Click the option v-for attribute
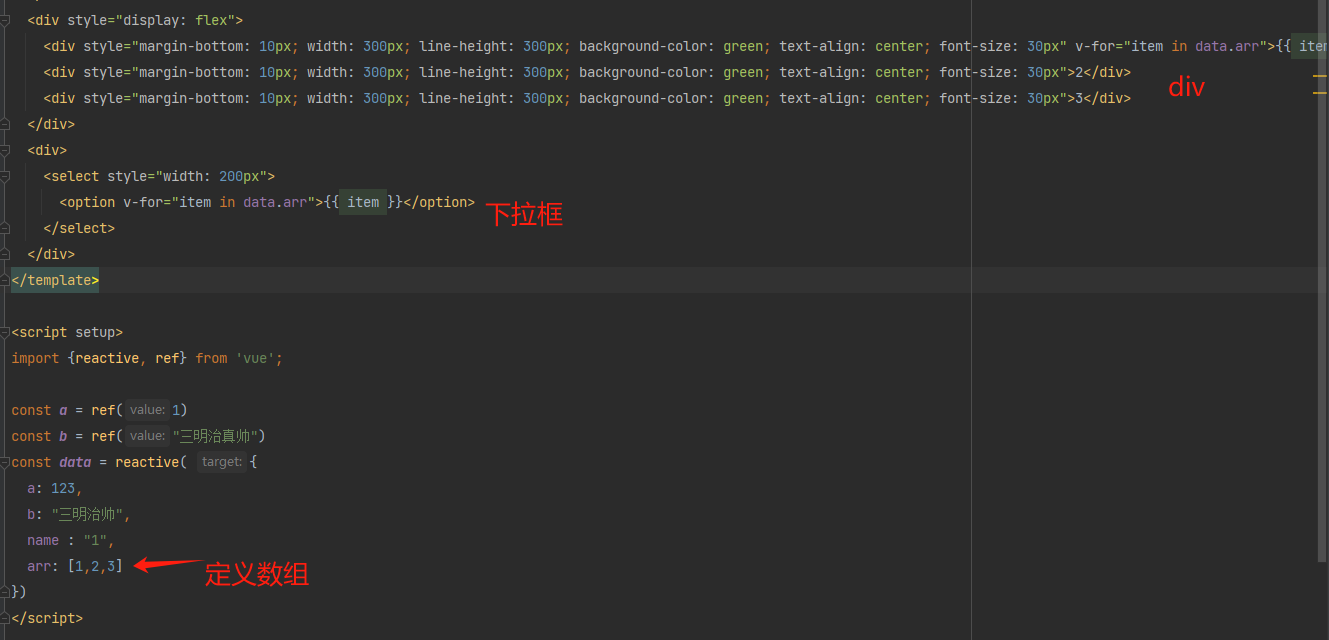1329x640 pixels. click(219, 202)
